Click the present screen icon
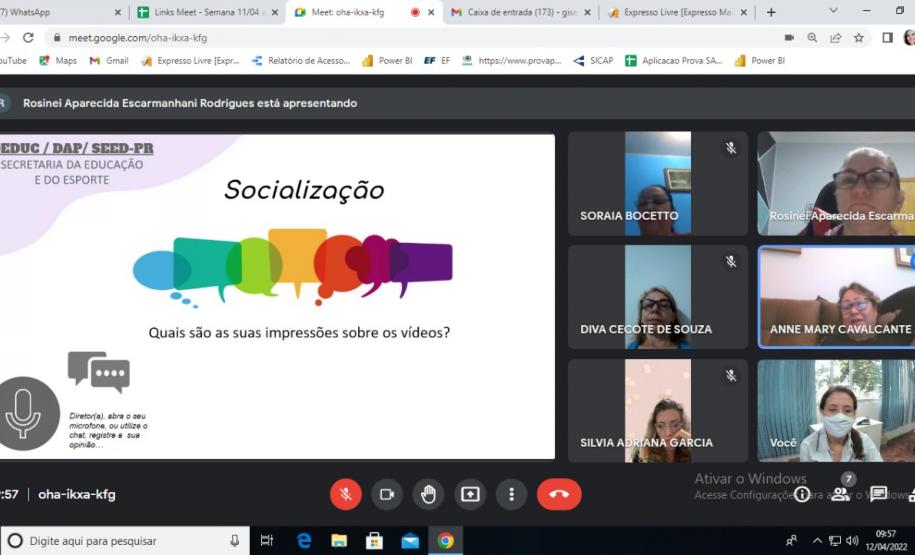The image size is (915, 555). pyautogui.click(x=470, y=494)
